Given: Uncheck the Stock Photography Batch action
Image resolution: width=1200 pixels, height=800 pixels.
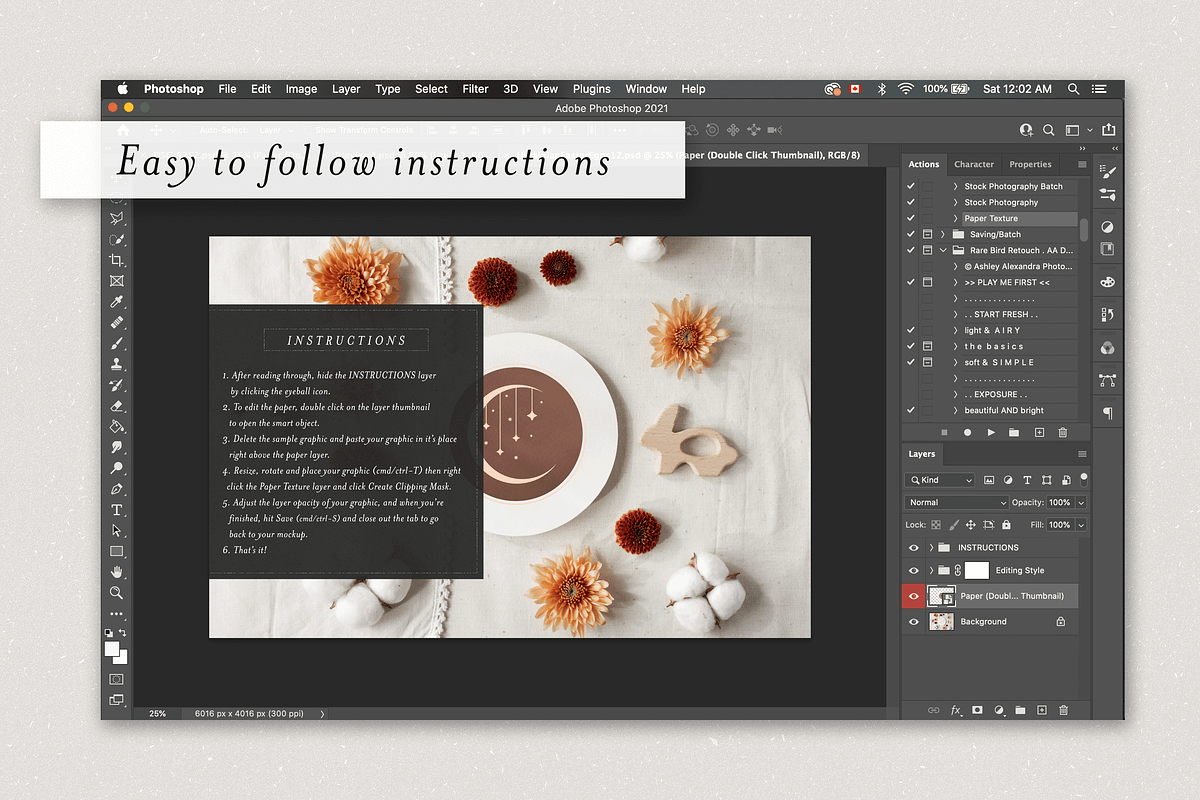Looking at the screenshot, I should click(910, 186).
